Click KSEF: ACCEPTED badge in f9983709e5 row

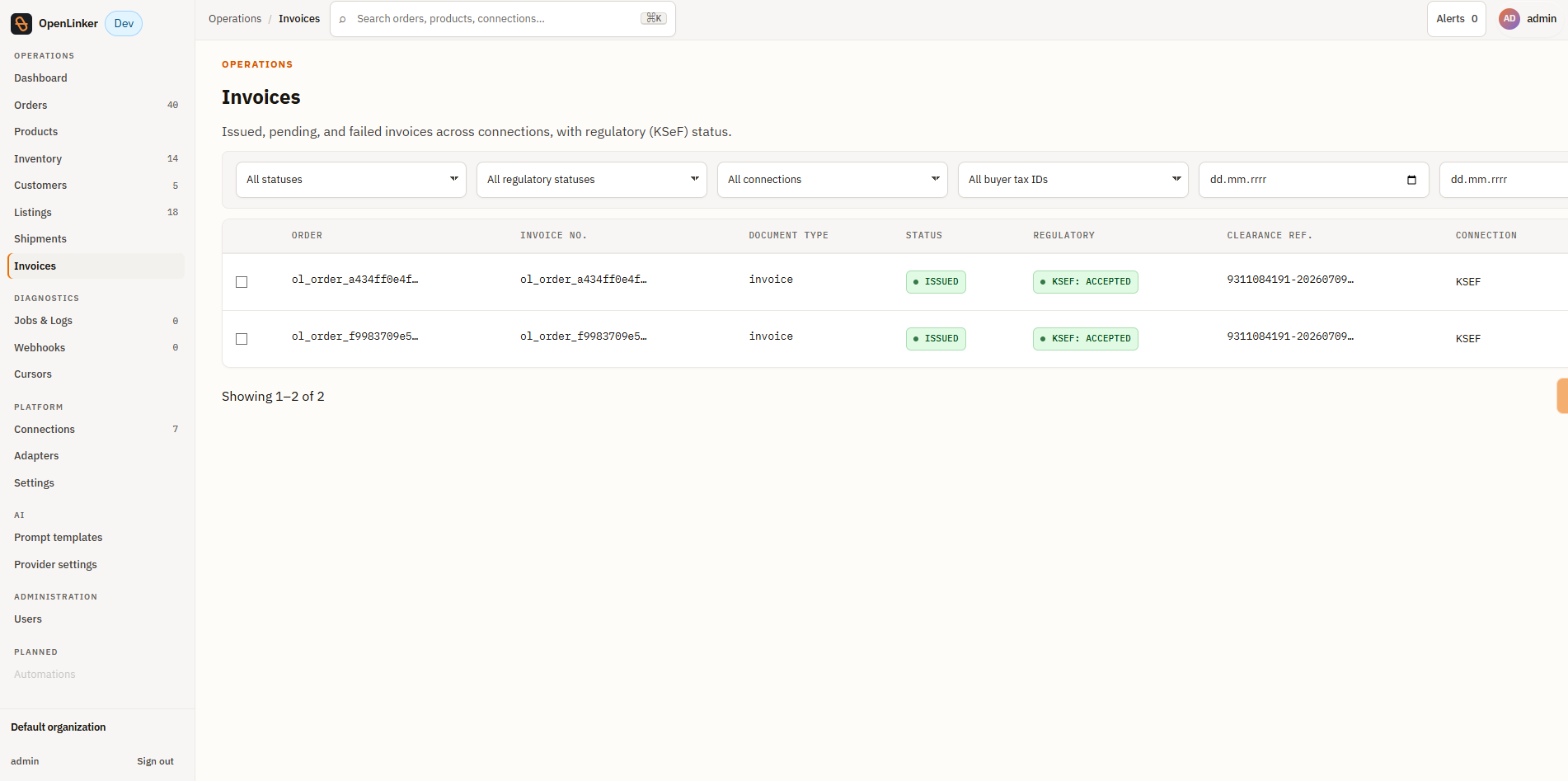1085,339
